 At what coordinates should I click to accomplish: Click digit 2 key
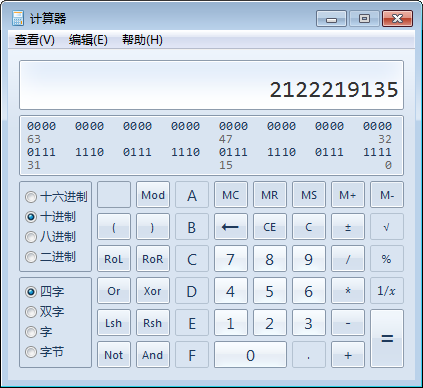click(x=270, y=323)
